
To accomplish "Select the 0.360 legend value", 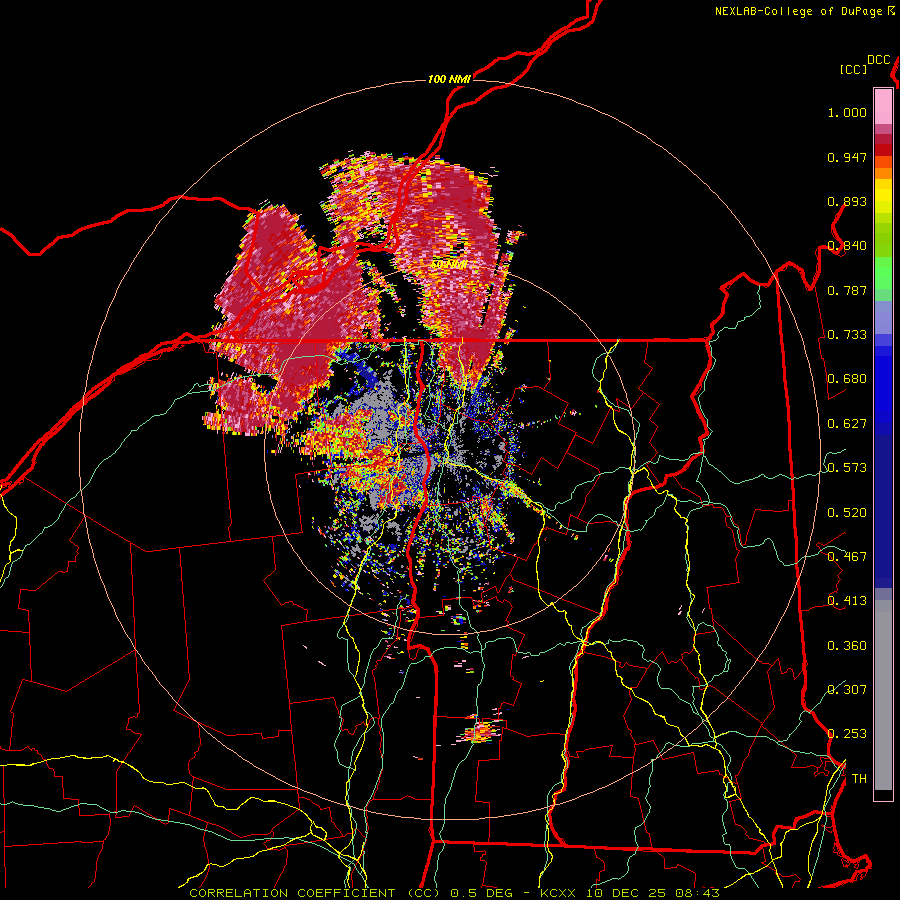I will (x=847, y=646).
